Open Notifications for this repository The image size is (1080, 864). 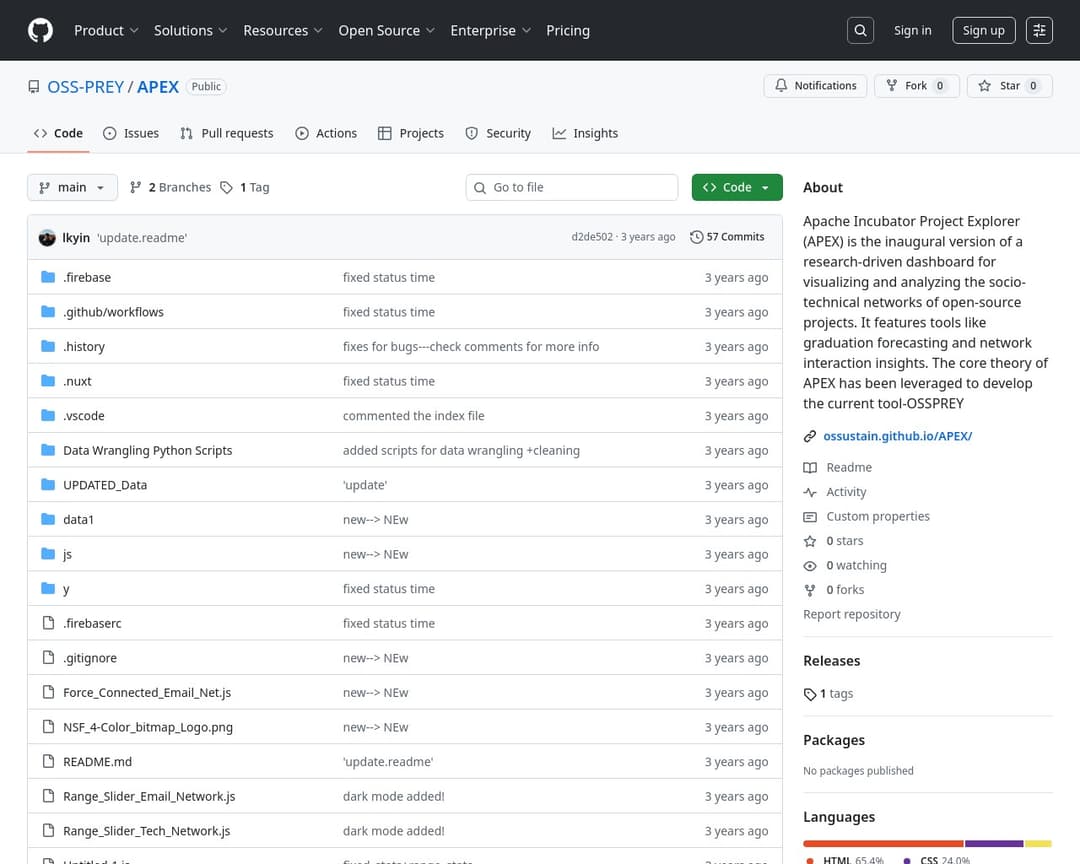click(x=816, y=86)
